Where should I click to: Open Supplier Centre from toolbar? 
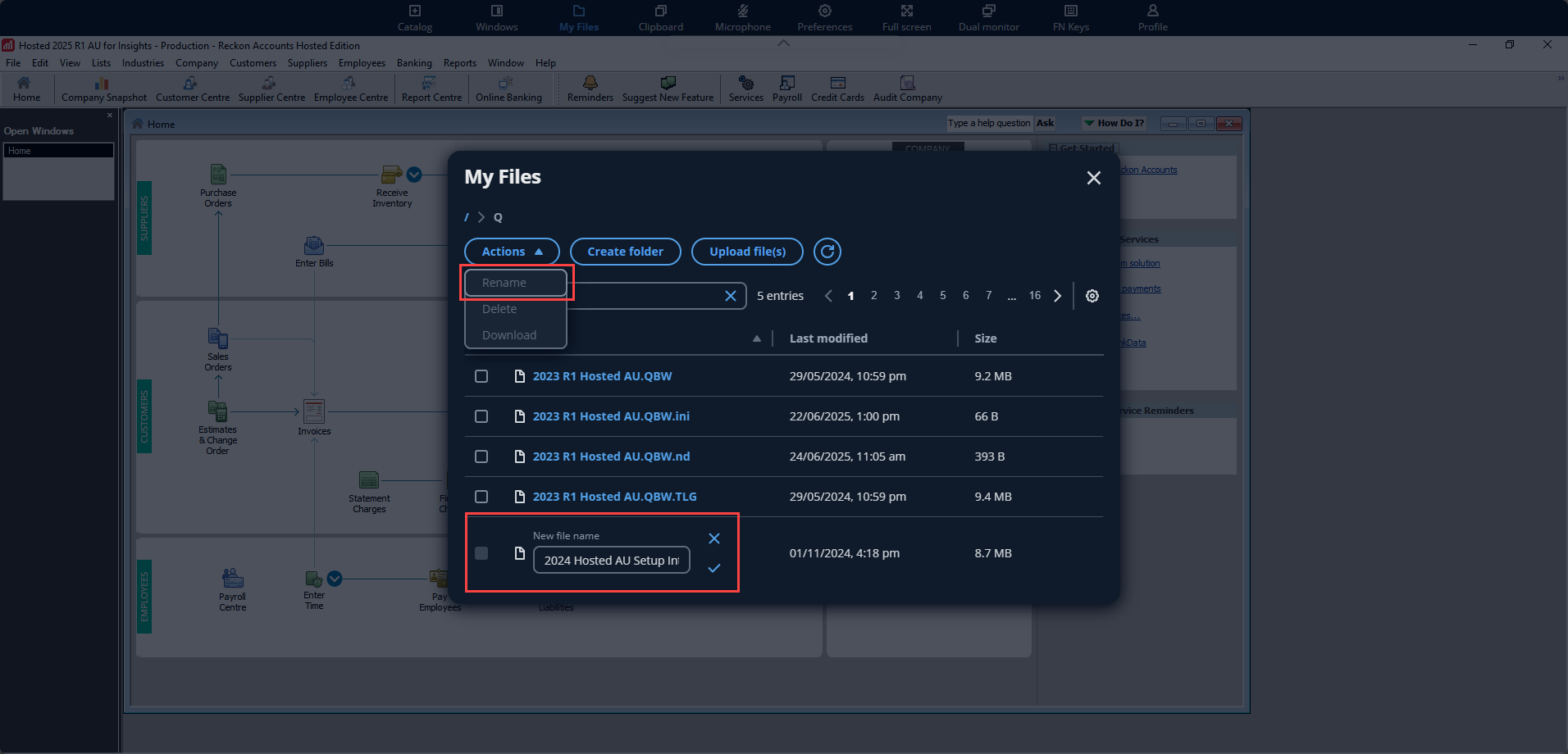pyautogui.click(x=271, y=89)
